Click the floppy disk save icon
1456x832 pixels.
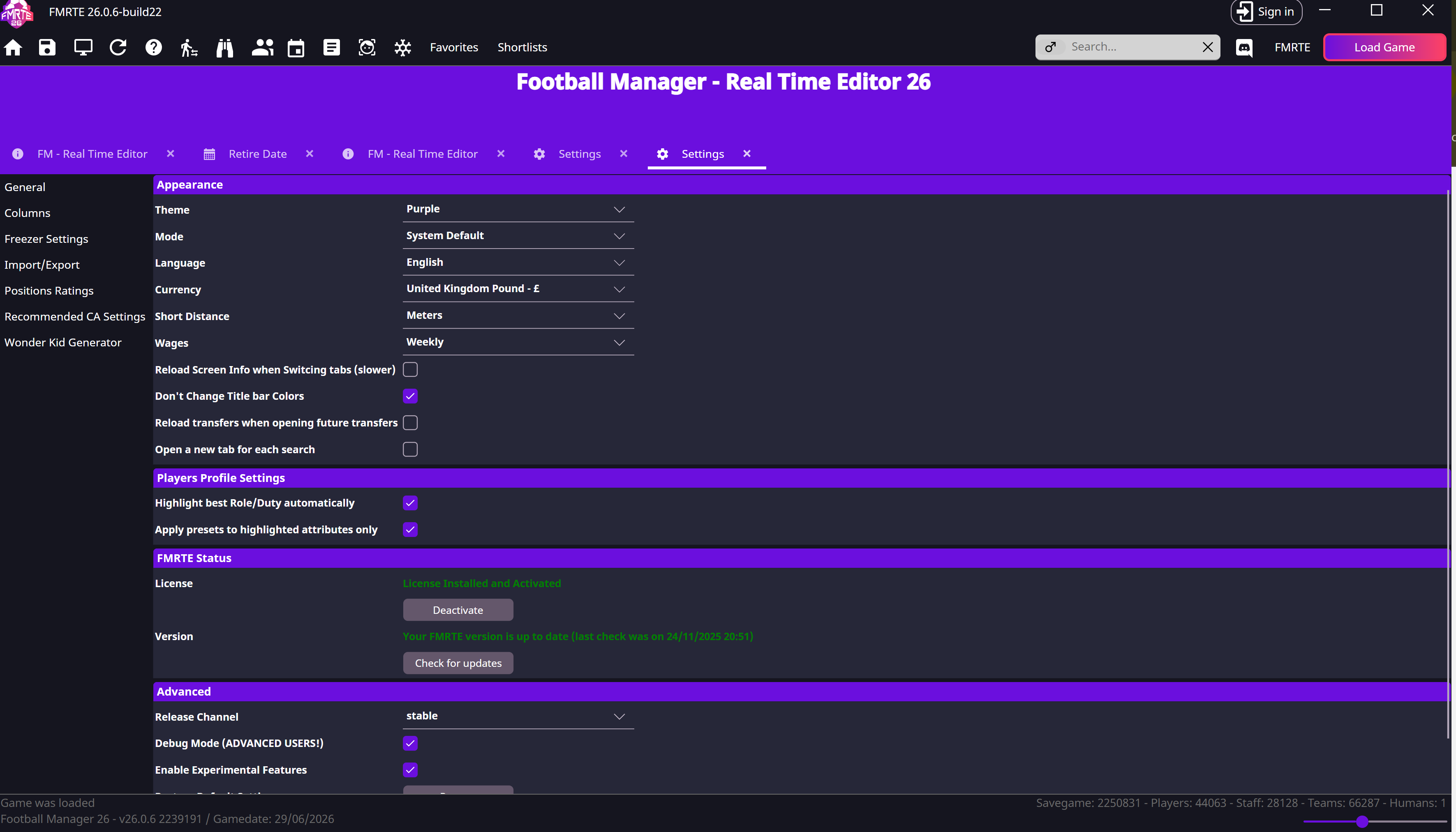pos(47,47)
